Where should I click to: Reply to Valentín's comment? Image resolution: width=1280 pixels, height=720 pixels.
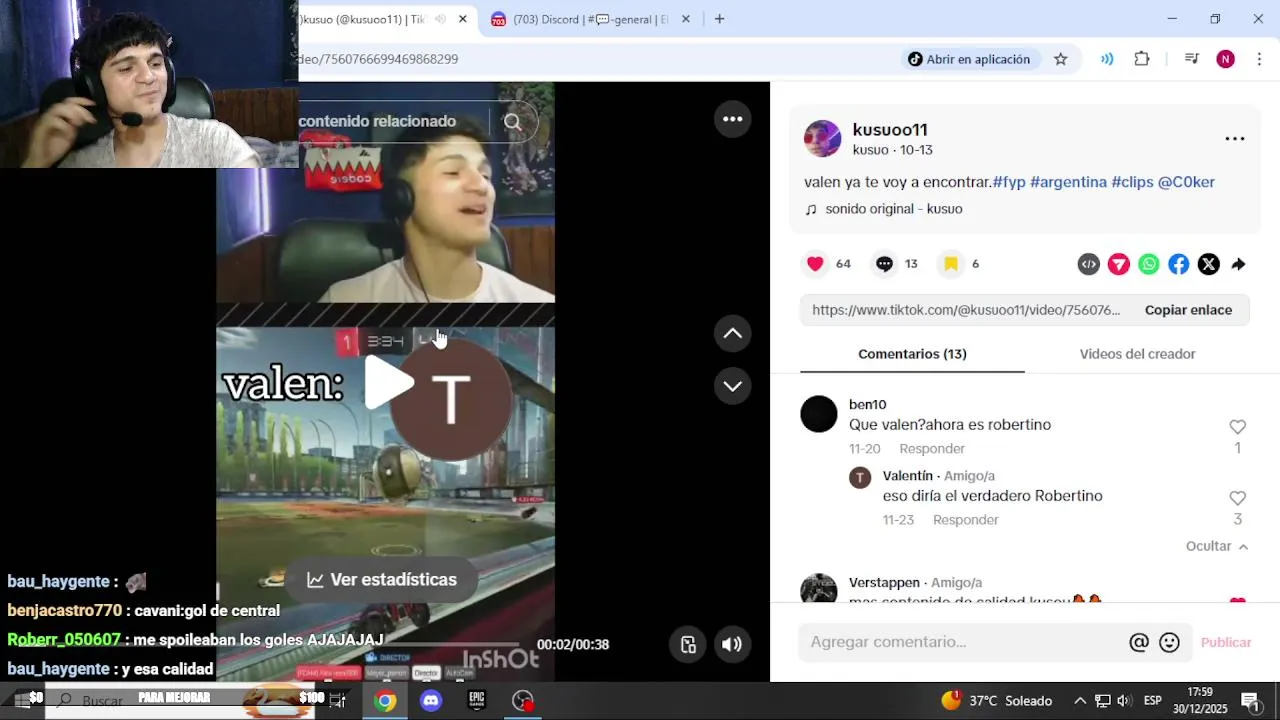point(966,520)
